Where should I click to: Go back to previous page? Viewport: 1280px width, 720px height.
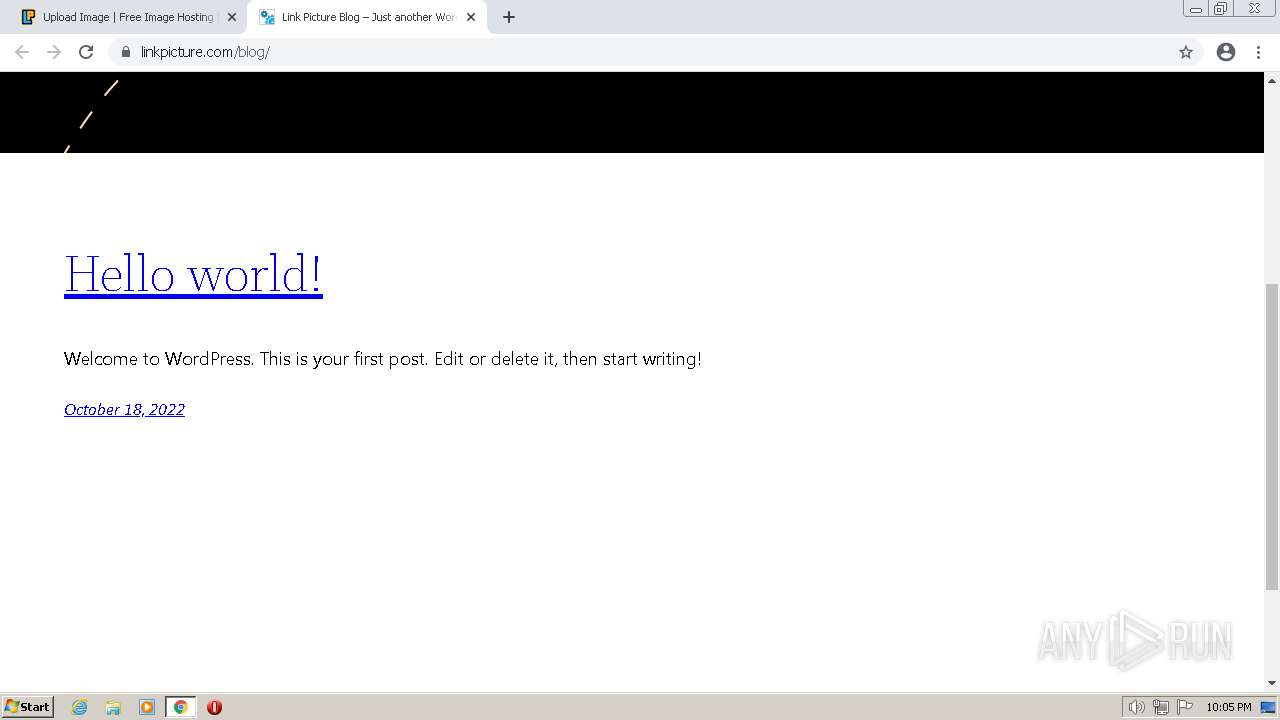coord(22,52)
